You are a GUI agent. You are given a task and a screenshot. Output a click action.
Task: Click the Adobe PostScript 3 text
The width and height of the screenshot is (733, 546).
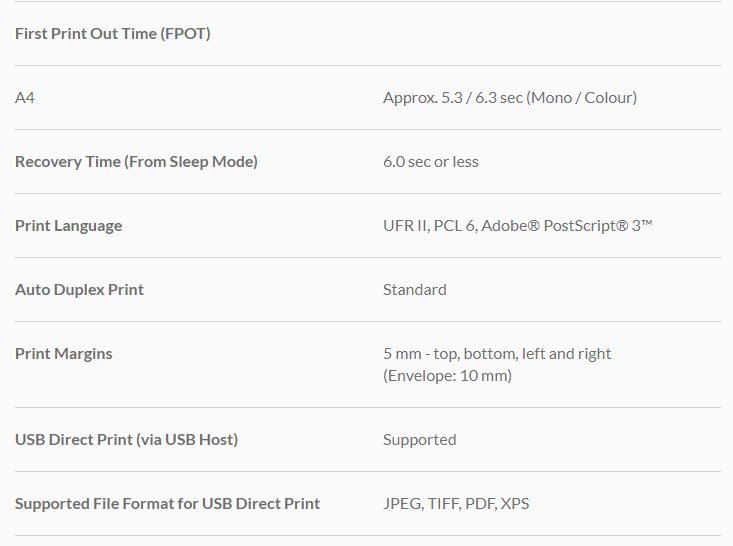click(566, 226)
